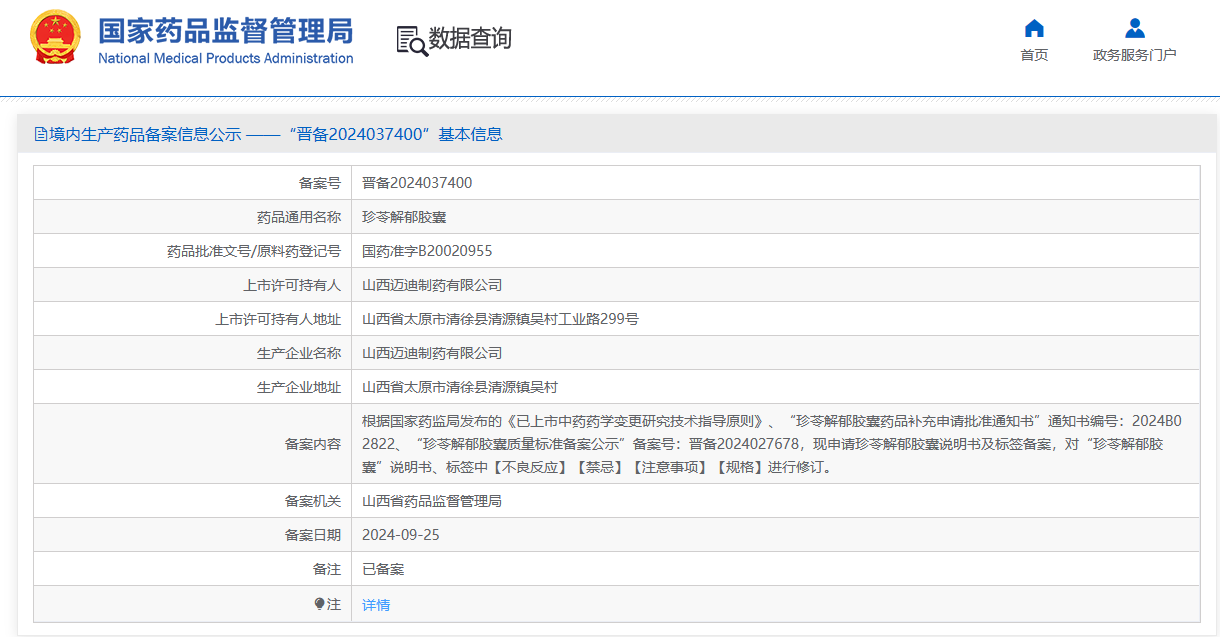Image resolution: width=1220 pixels, height=637 pixels.
Task: Click the 备案日期 label cell
Action: point(193,535)
